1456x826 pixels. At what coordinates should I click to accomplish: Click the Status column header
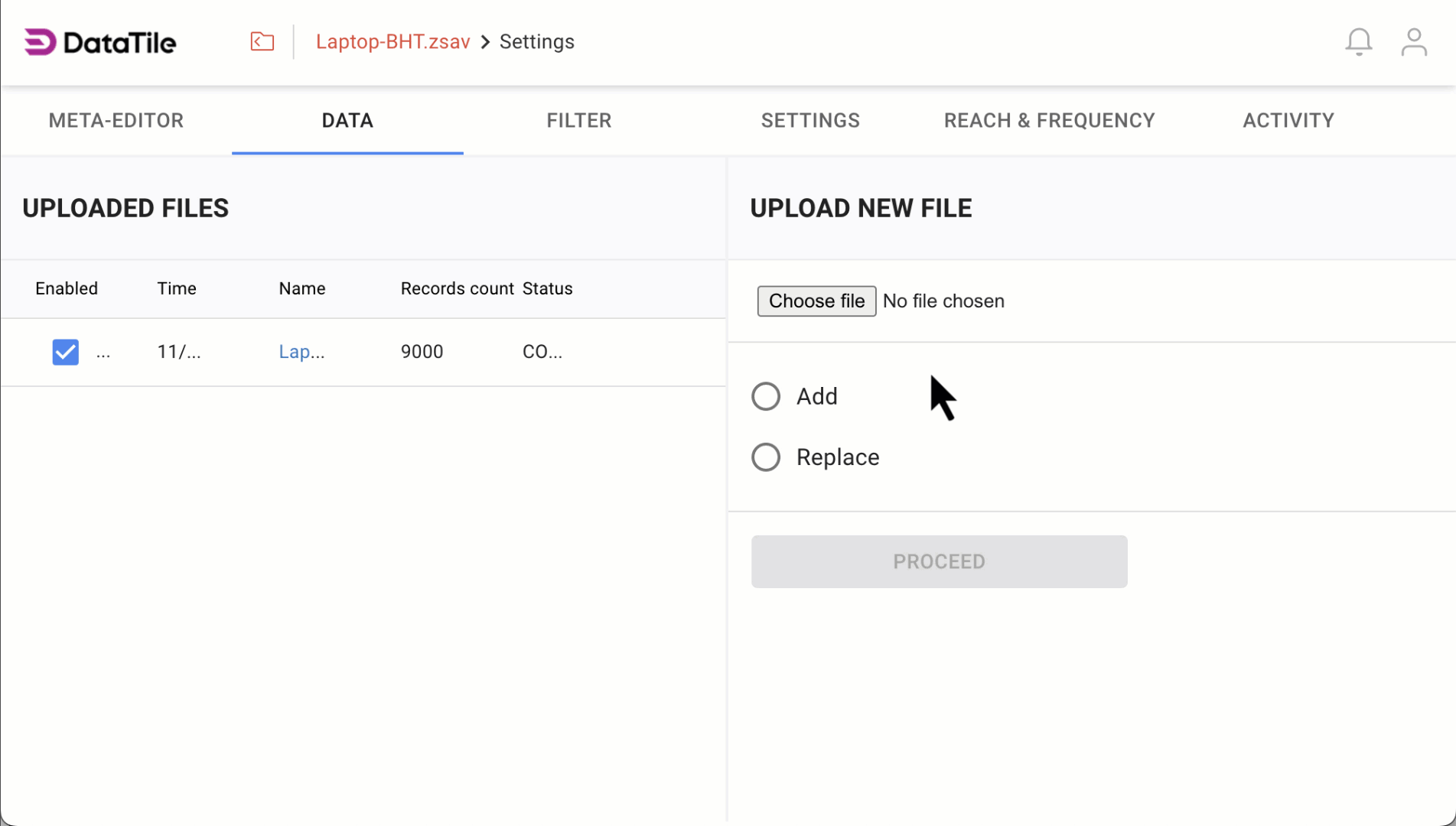coord(548,288)
